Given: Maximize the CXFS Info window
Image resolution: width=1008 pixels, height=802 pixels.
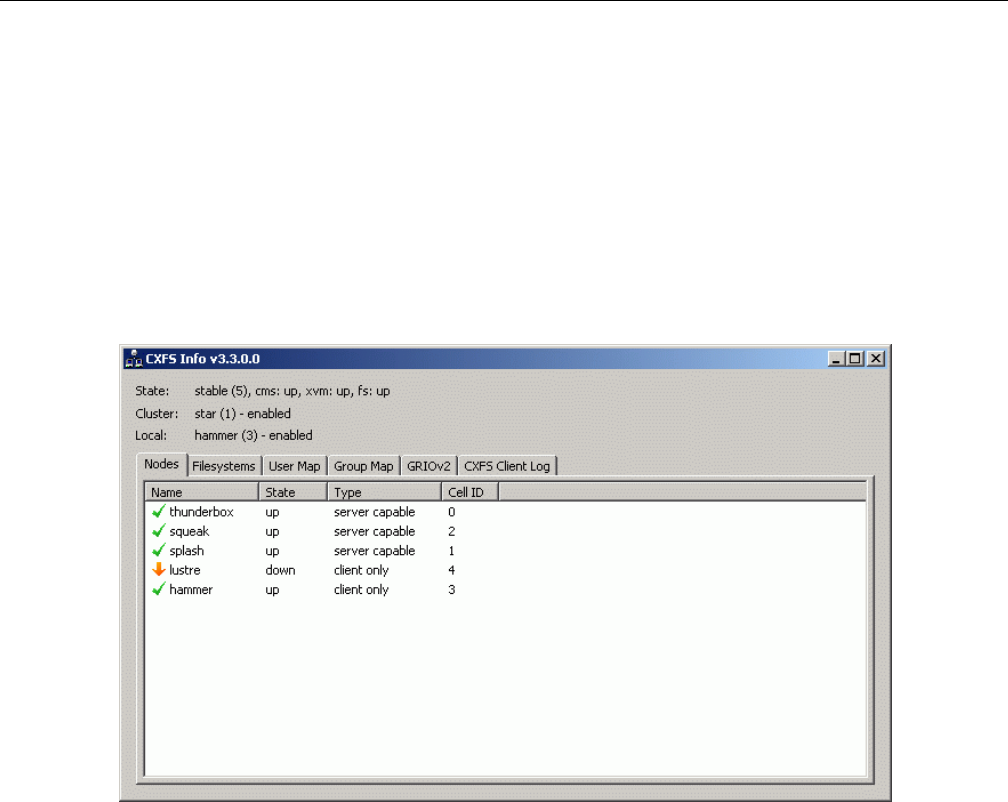Looking at the screenshot, I should 855,359.
